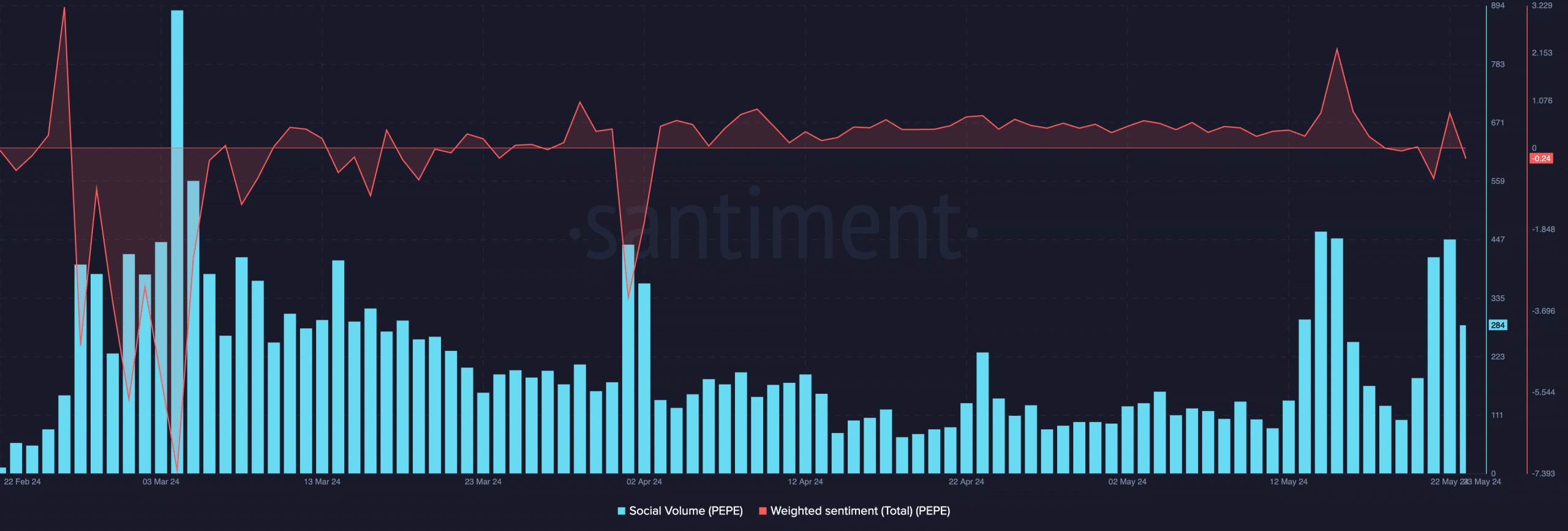The width and height of the screenshot is (1568, 531).
Task: Click the 3.229 label on sentiment axis
Action: [x=1542, y=6]
